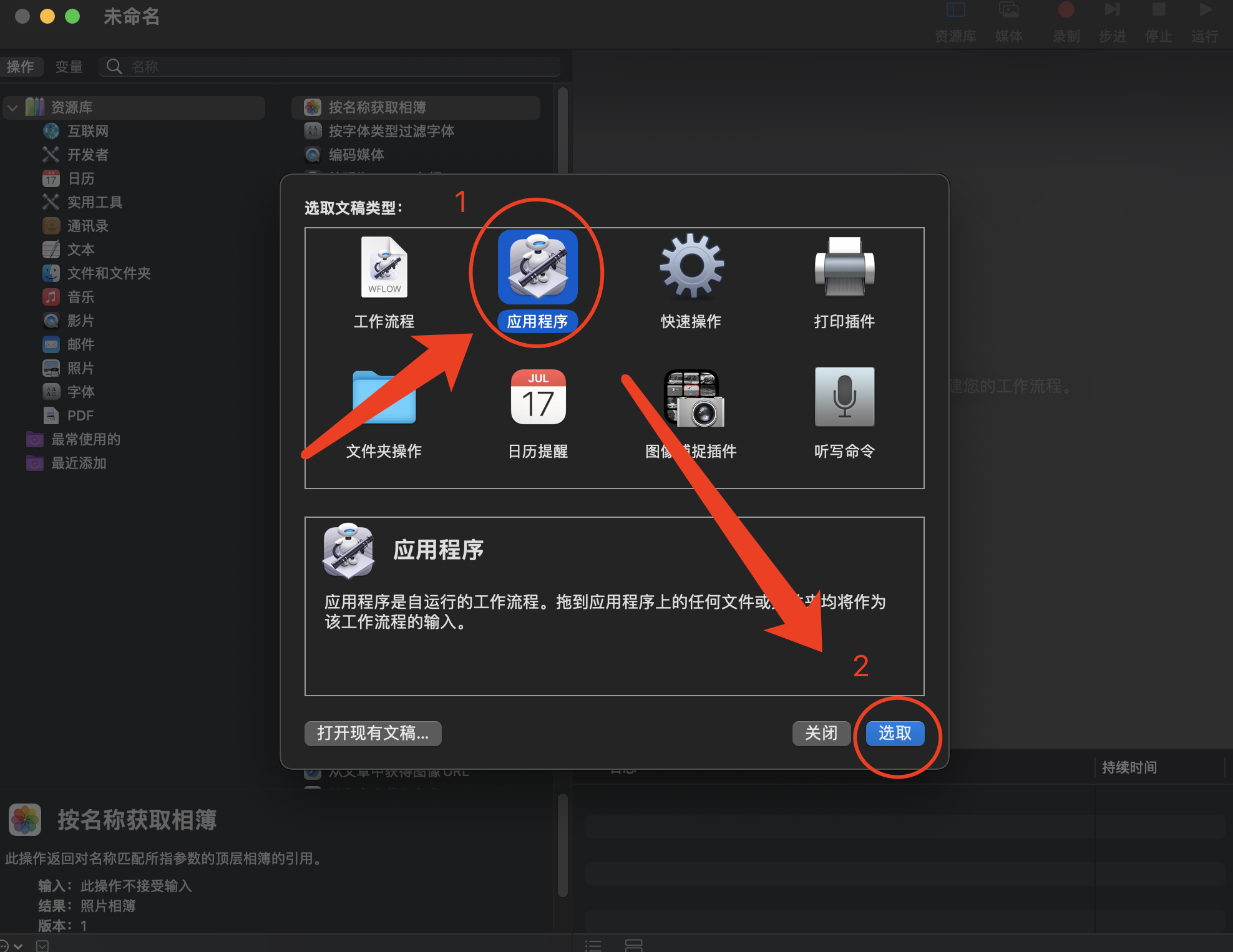Pick the 打印插件 printer icon
This screenshot has height=952, width=1233.
click(844, 268)
